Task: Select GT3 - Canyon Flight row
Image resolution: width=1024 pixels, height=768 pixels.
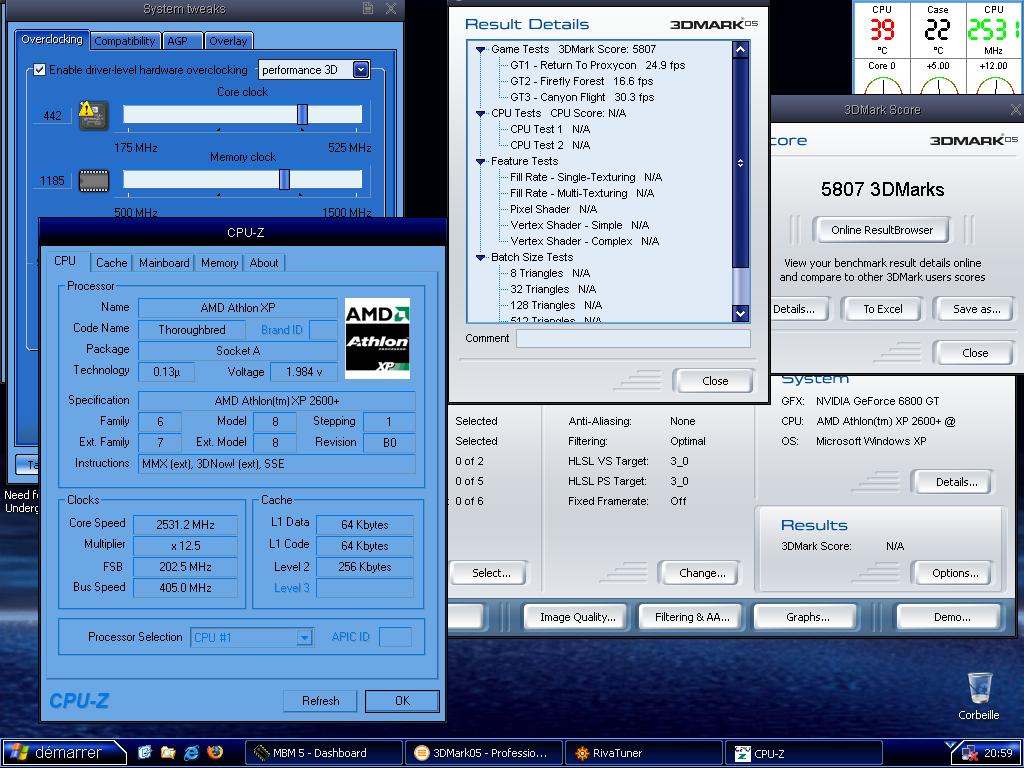Action: click(x=582, y=97)
